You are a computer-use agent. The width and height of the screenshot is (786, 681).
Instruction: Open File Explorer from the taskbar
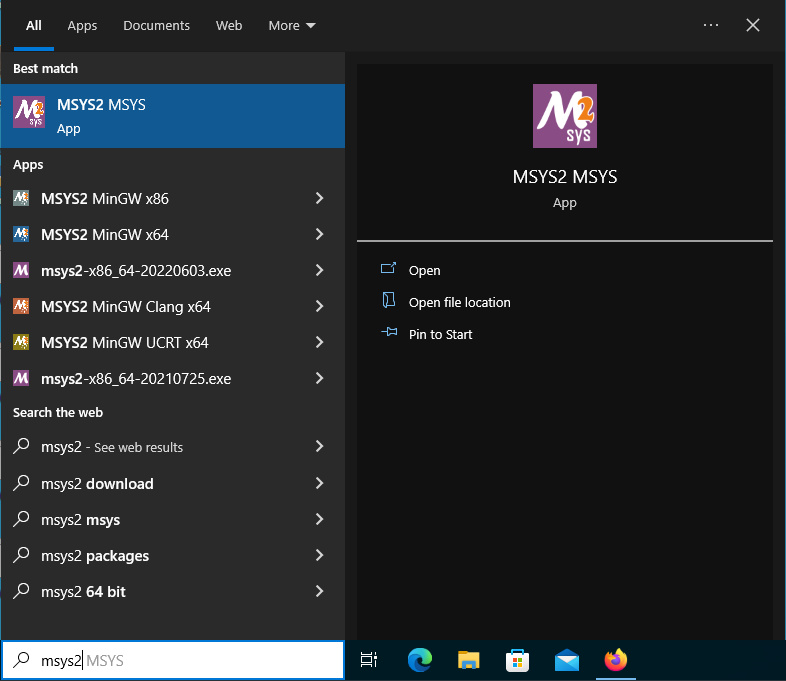tap(468, 660)
